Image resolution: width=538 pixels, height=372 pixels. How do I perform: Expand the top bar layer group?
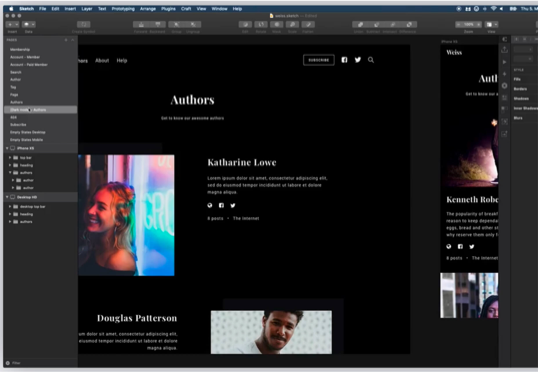pos(10,158)
